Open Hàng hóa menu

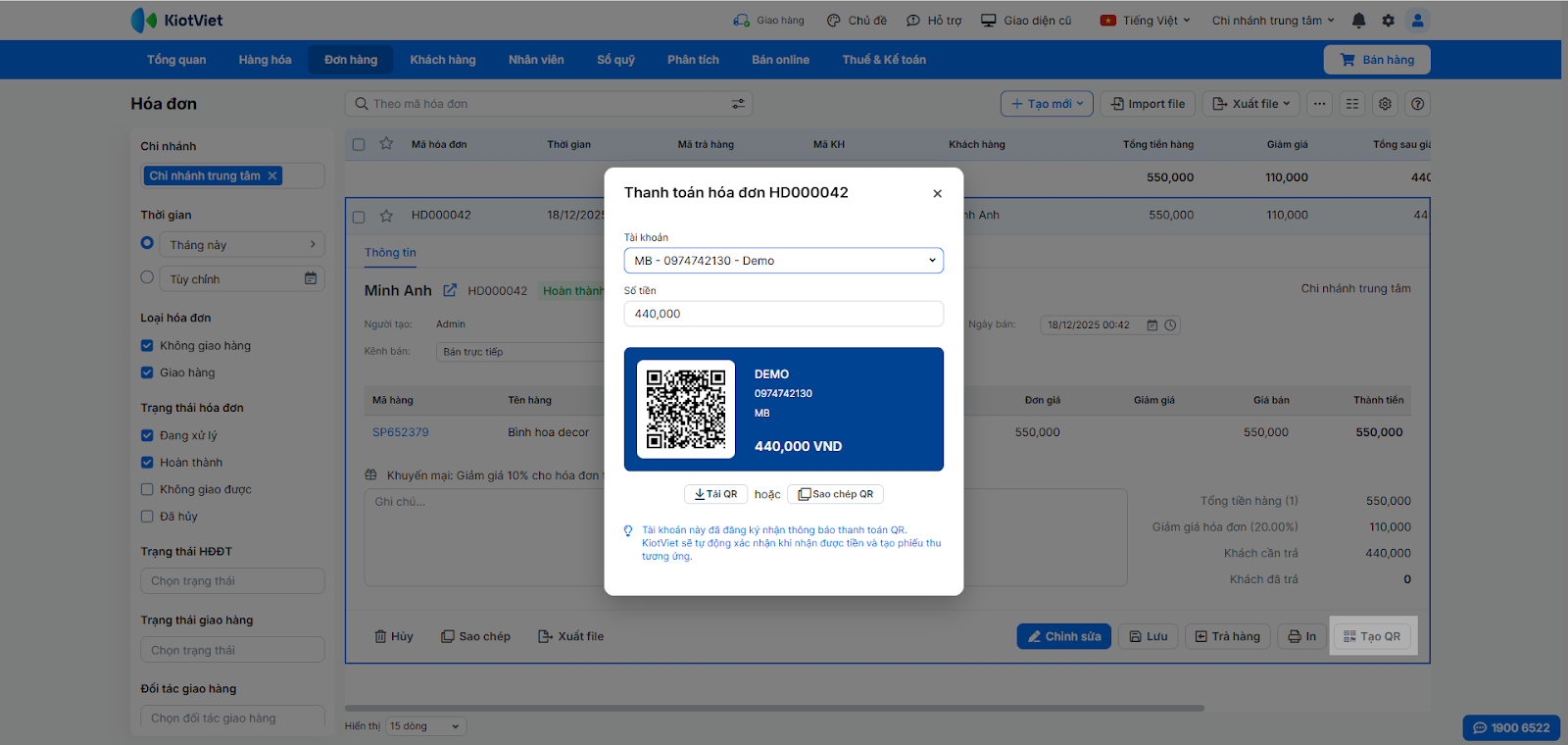[x=265, y=60]
